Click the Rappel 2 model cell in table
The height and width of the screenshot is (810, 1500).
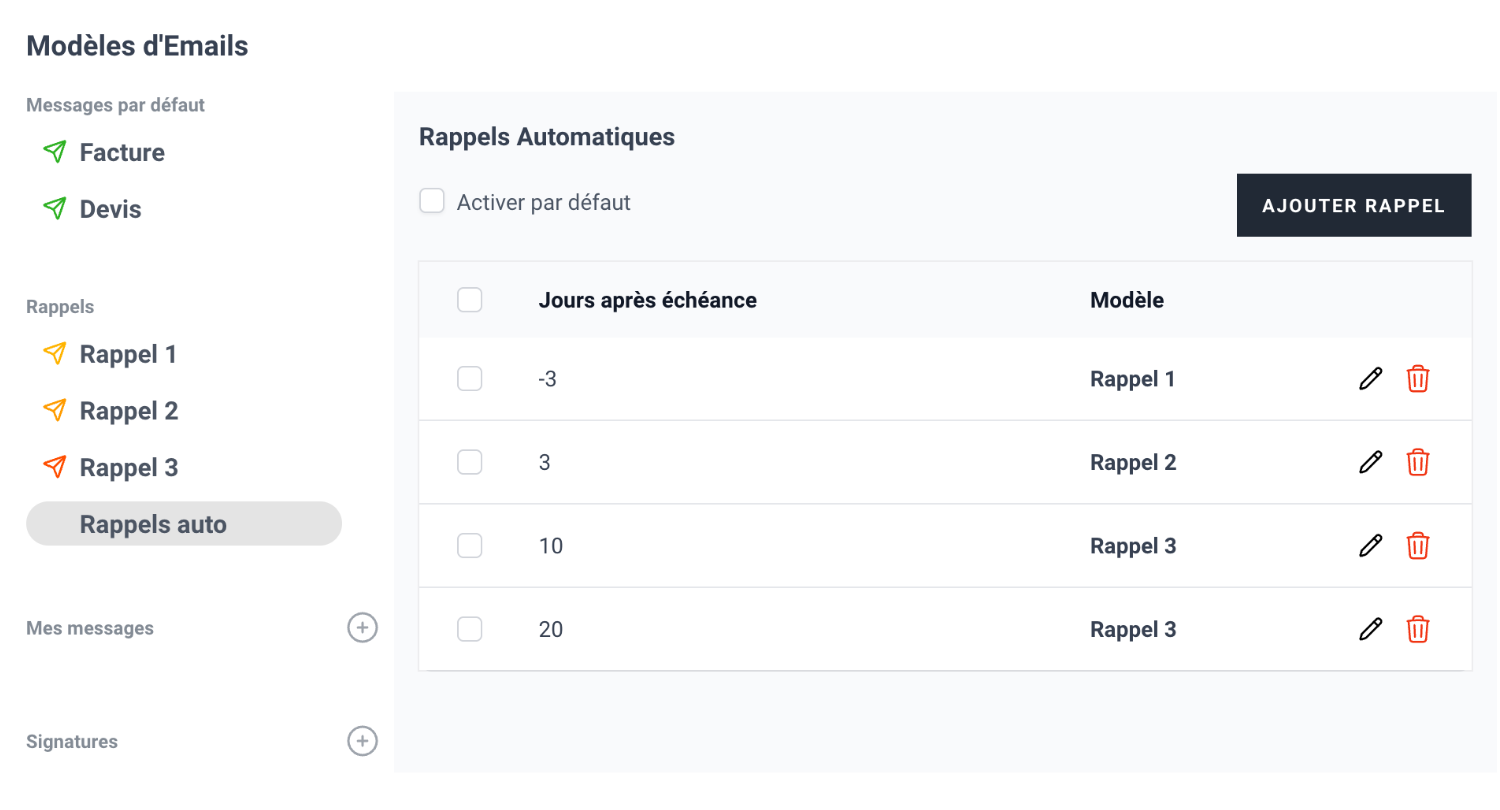click(x=1133, y=462)
